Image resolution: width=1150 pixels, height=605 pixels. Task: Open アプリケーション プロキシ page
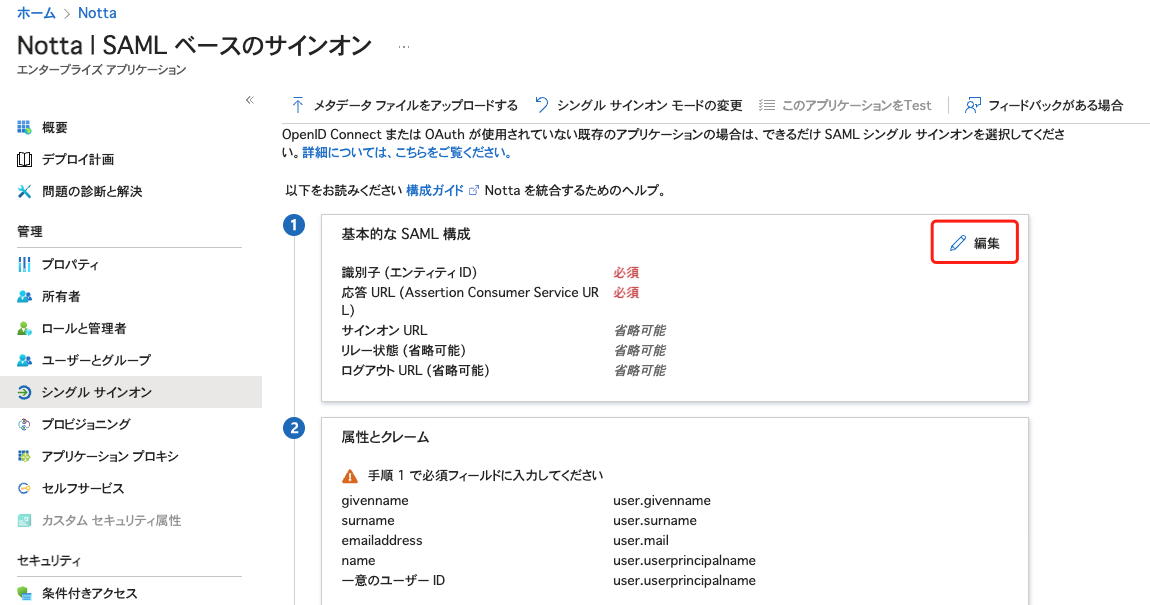[110, 456]
